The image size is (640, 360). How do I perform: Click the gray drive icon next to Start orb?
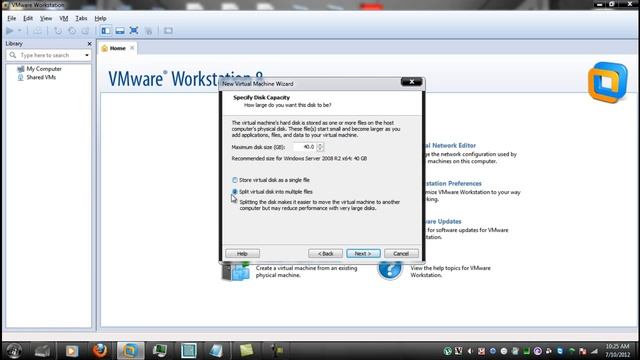coord(42,350)
